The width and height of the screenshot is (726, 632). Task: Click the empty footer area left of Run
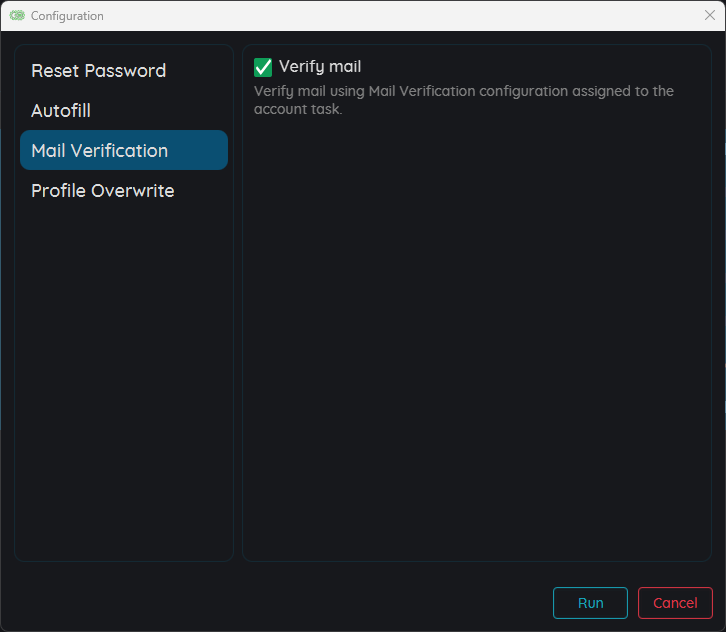click(x=280, y=603)
